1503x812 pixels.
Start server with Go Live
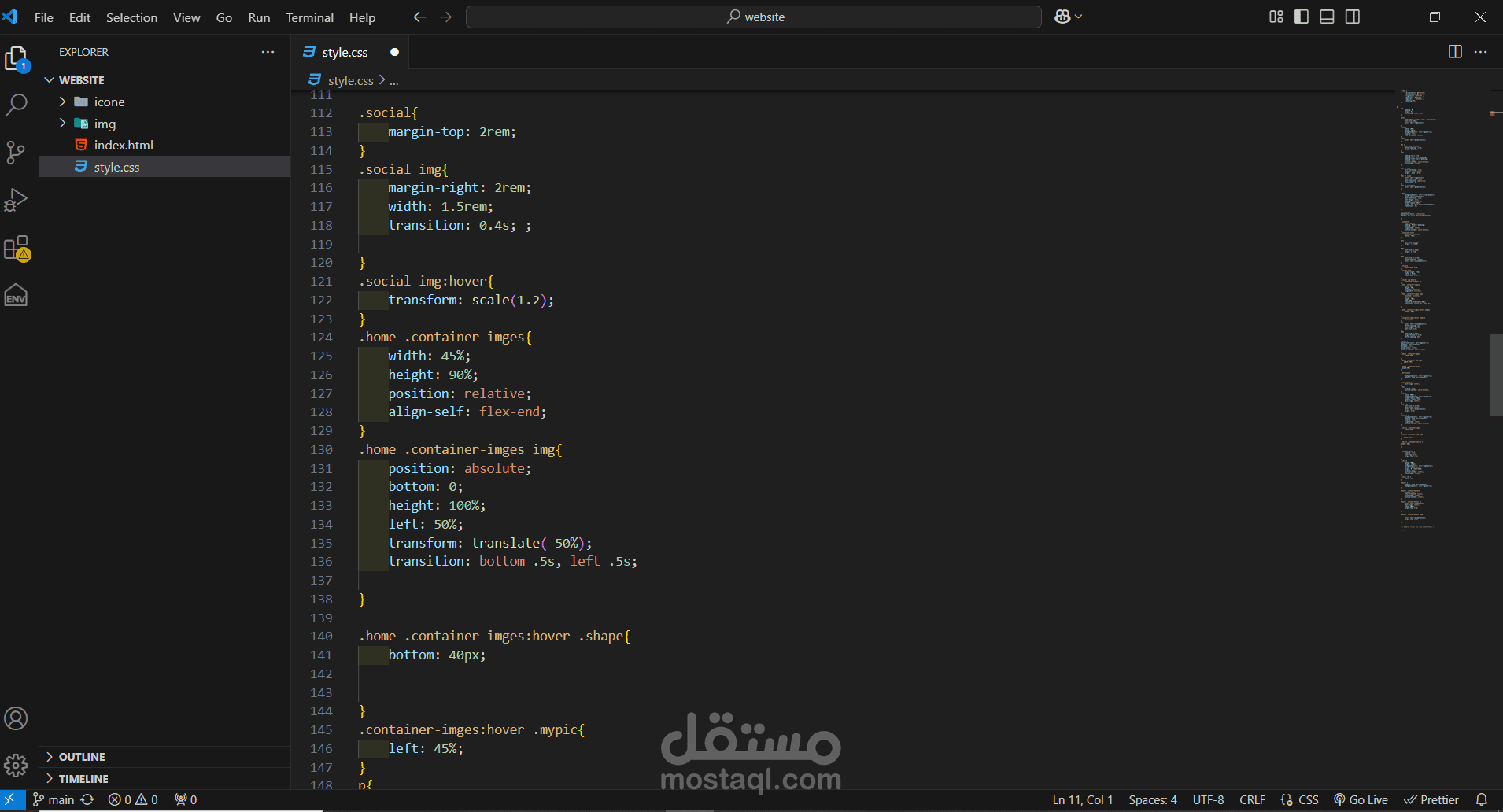pos(1361,799)
